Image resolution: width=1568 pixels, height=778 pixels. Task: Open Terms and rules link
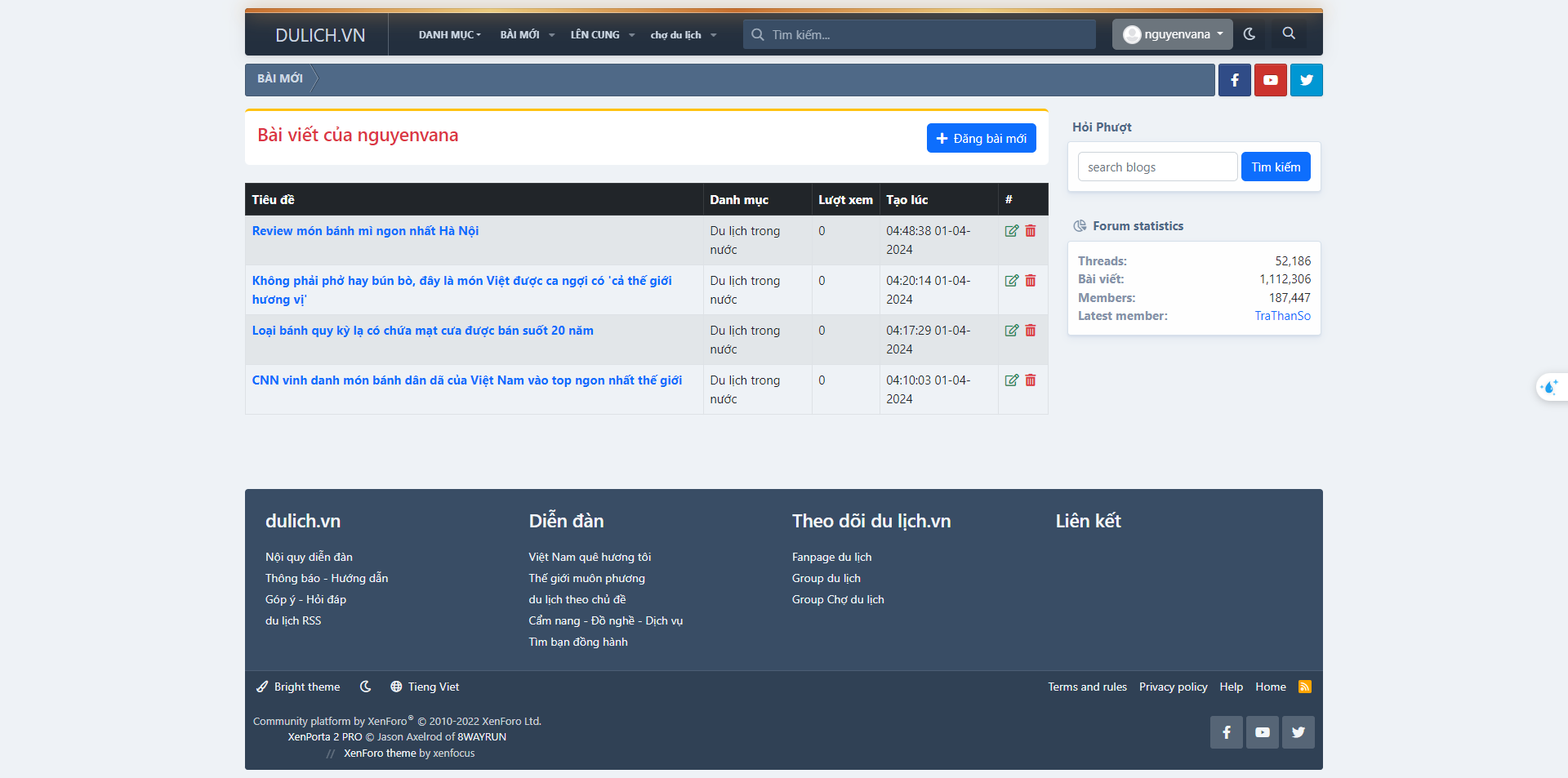tap(1087, 687)
